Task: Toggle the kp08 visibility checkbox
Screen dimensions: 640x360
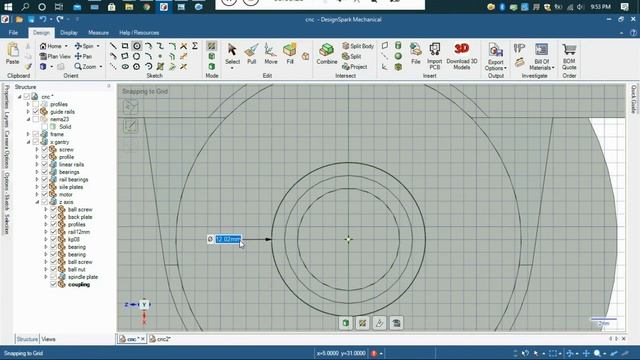Action: coord(53,239)
